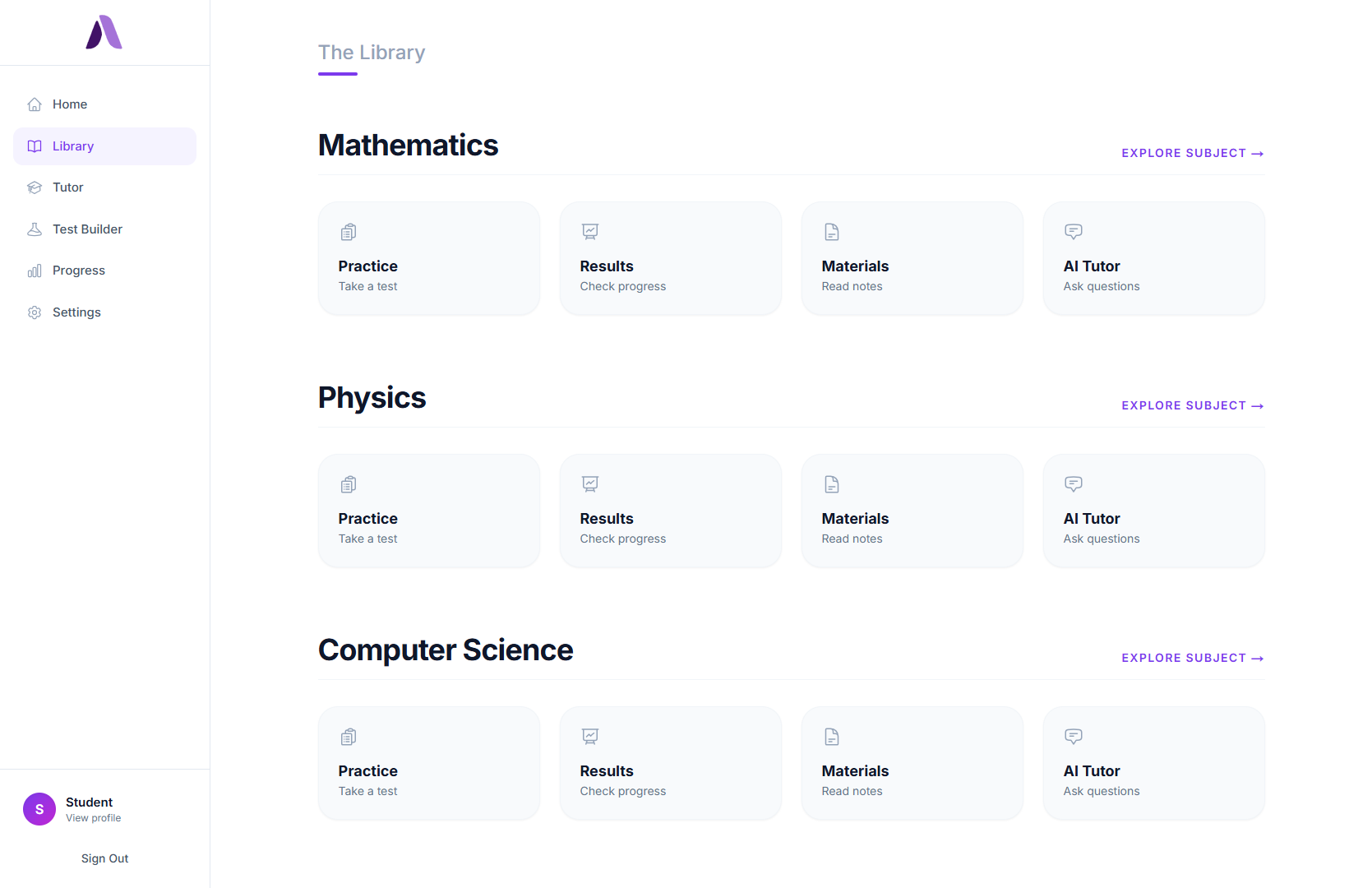Select the Results chart icon under Physics
Screen dimensions: 1372x888
[x=589, y=483]
